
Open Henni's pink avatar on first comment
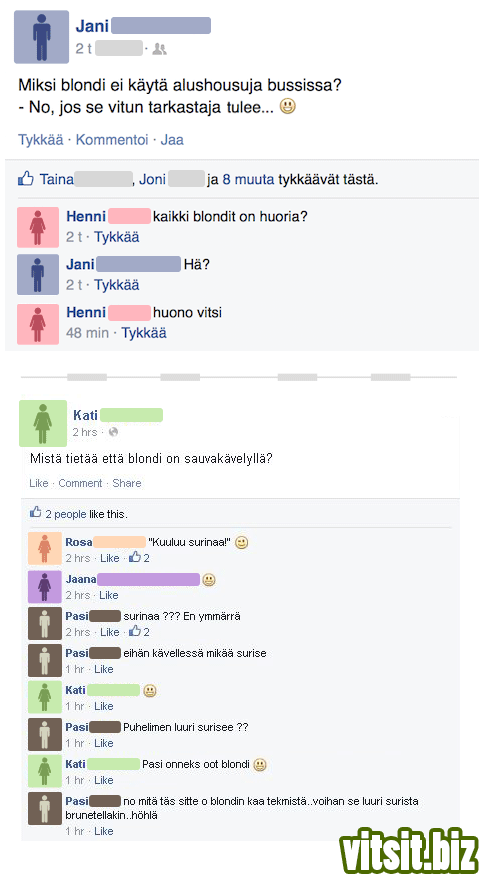(38, 227)
